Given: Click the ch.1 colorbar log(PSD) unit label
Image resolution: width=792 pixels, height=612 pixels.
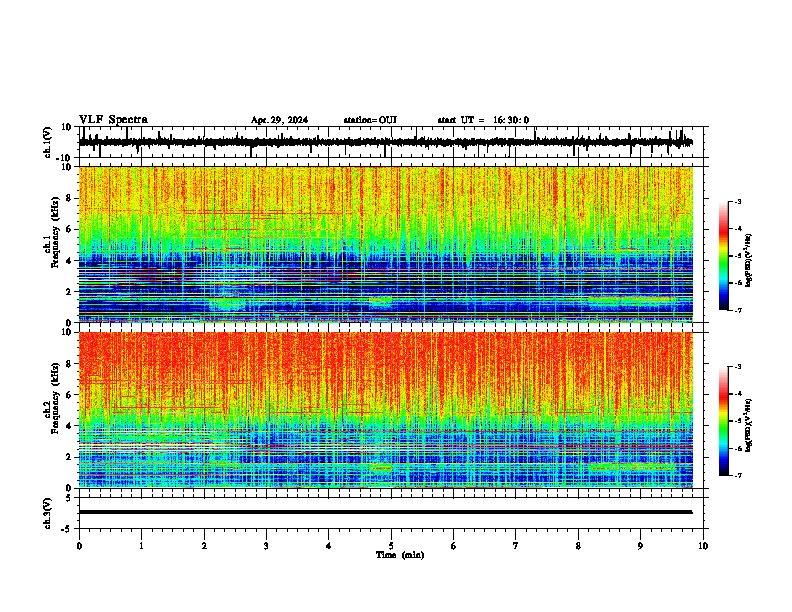Looking at the screenshot, I should point(749,261).
